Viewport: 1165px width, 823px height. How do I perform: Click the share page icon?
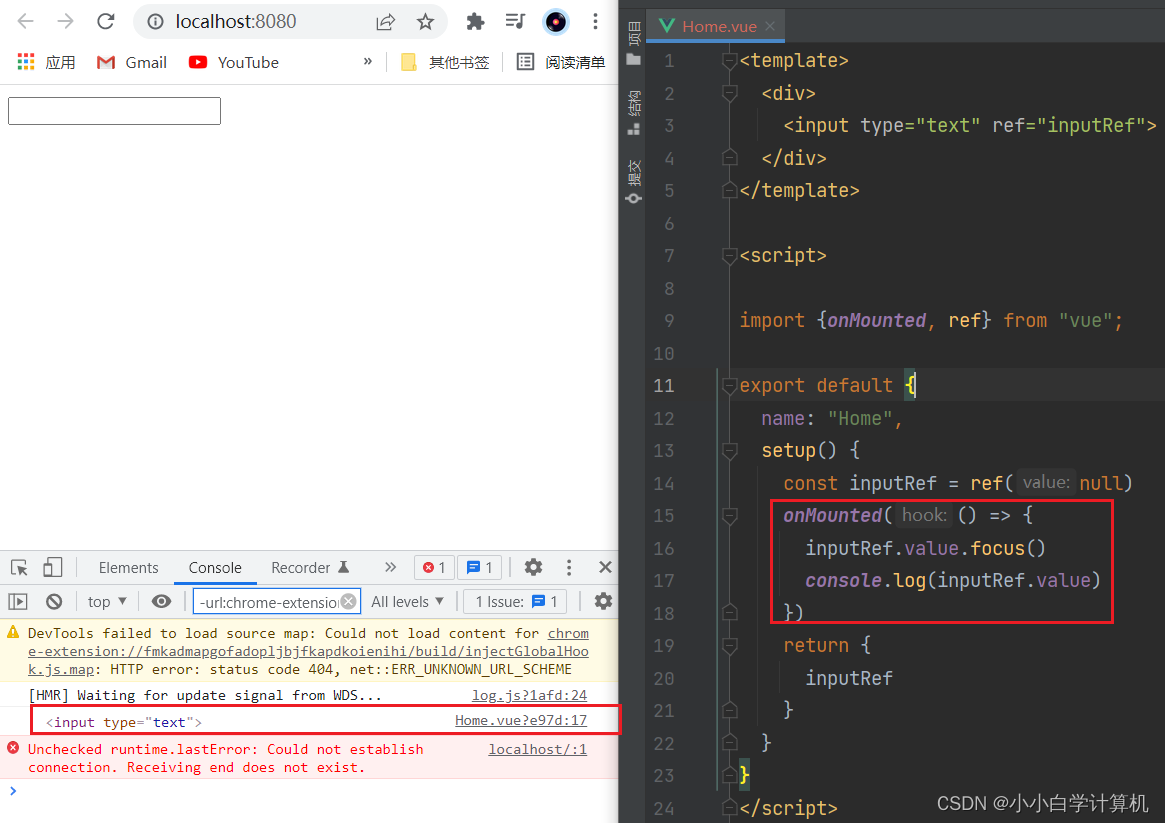[386, 22]
